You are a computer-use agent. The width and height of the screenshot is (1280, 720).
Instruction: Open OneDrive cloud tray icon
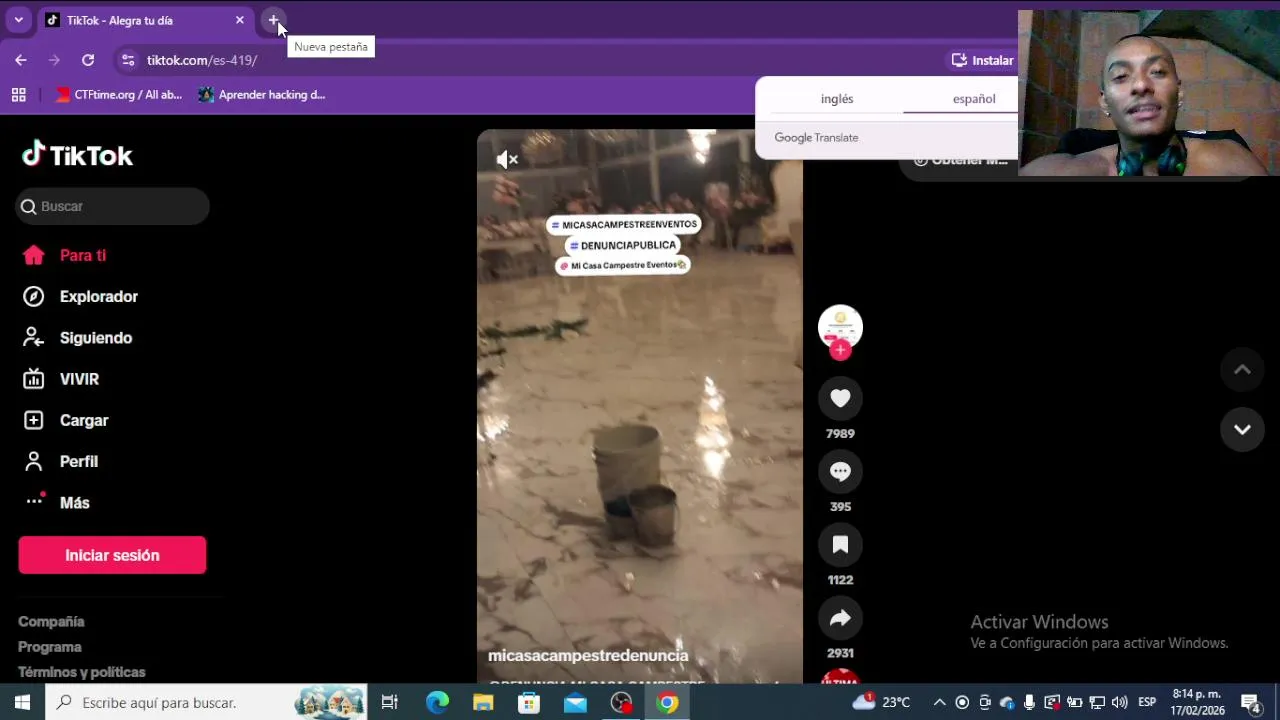[1007, 702]
